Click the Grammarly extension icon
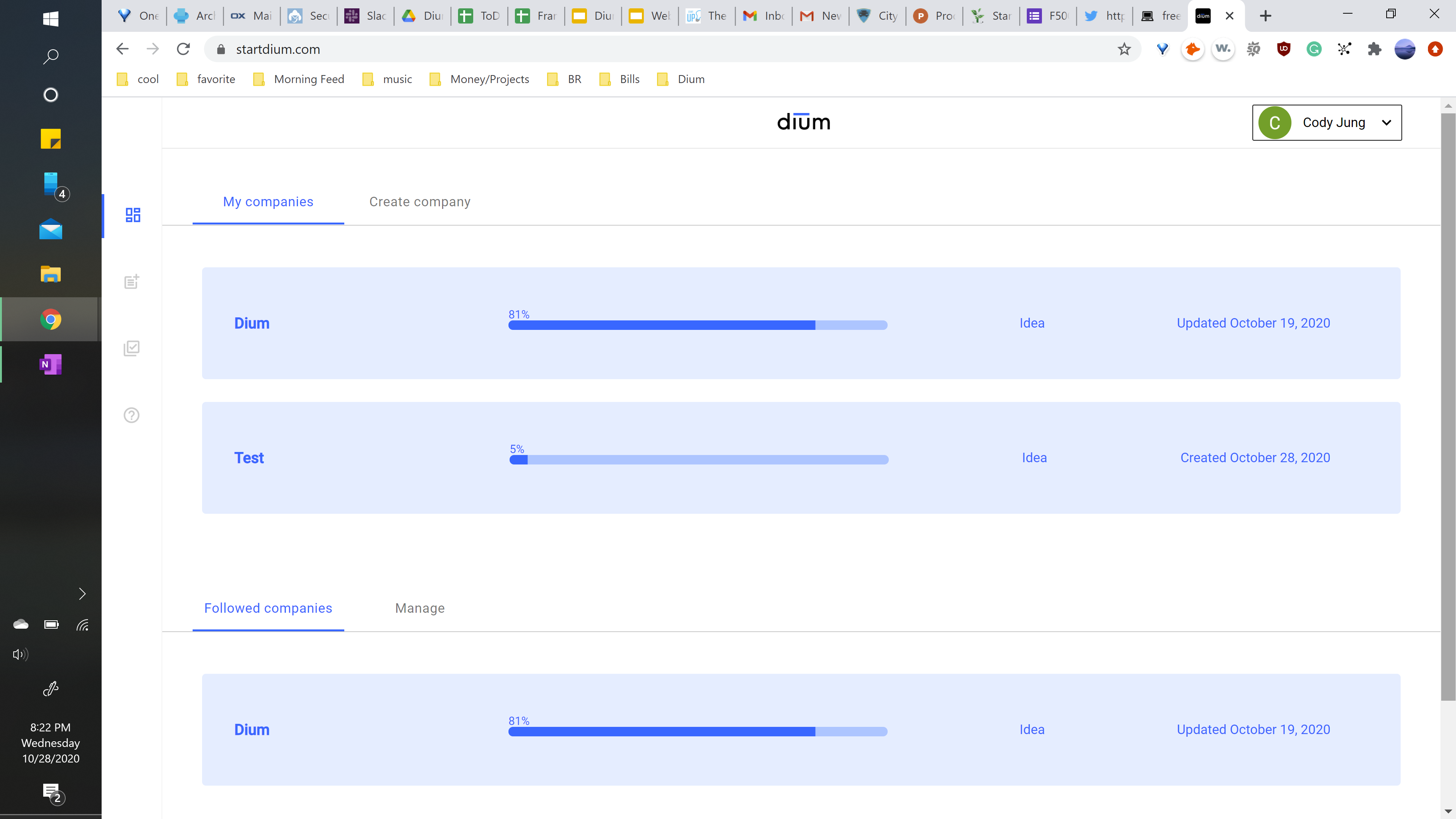Screen dimensions: 1456x819 [x=1313, y=49]
